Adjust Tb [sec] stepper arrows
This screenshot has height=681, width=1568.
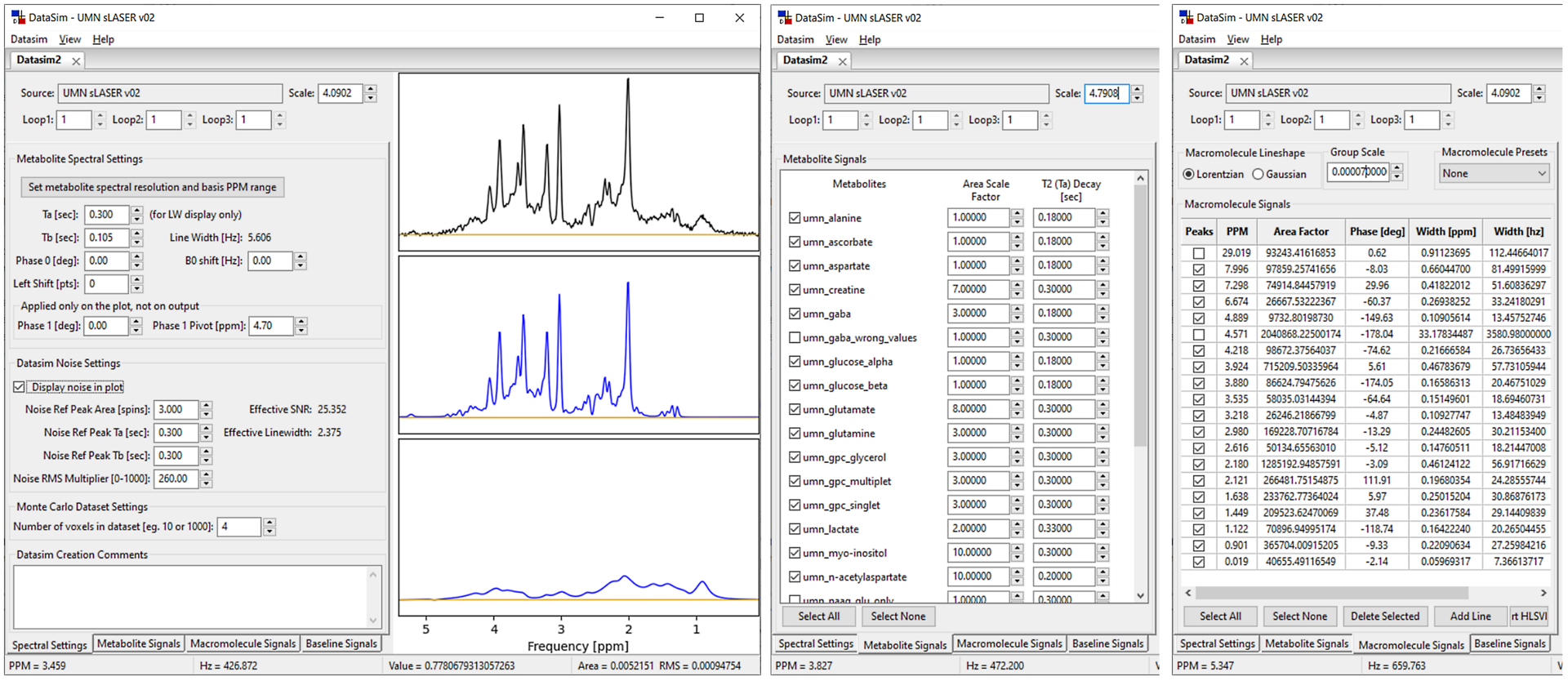137,238
